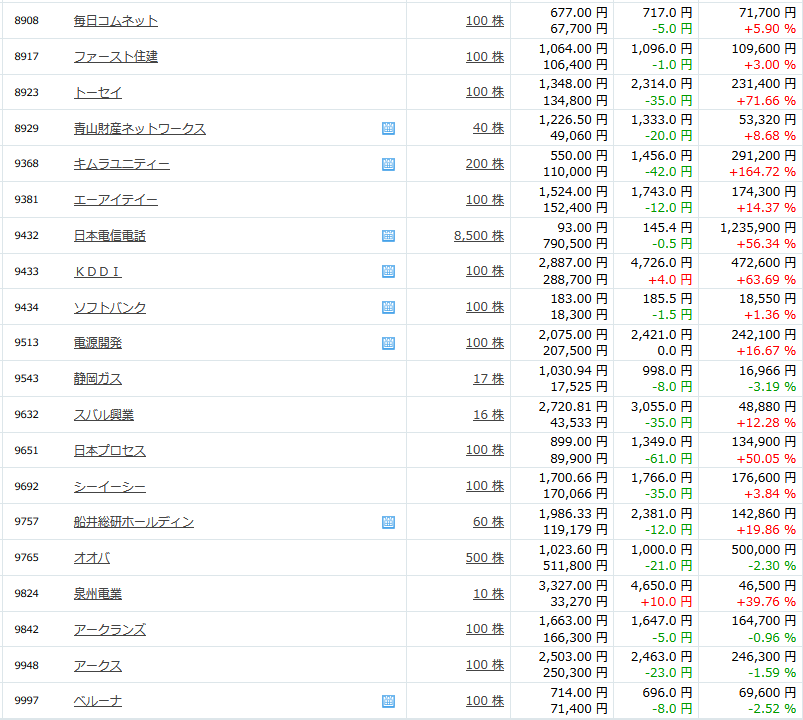803x720 pixels.
Task: Click the 2,887.00 円 acquisition price
Action: [x=573, y=263]
